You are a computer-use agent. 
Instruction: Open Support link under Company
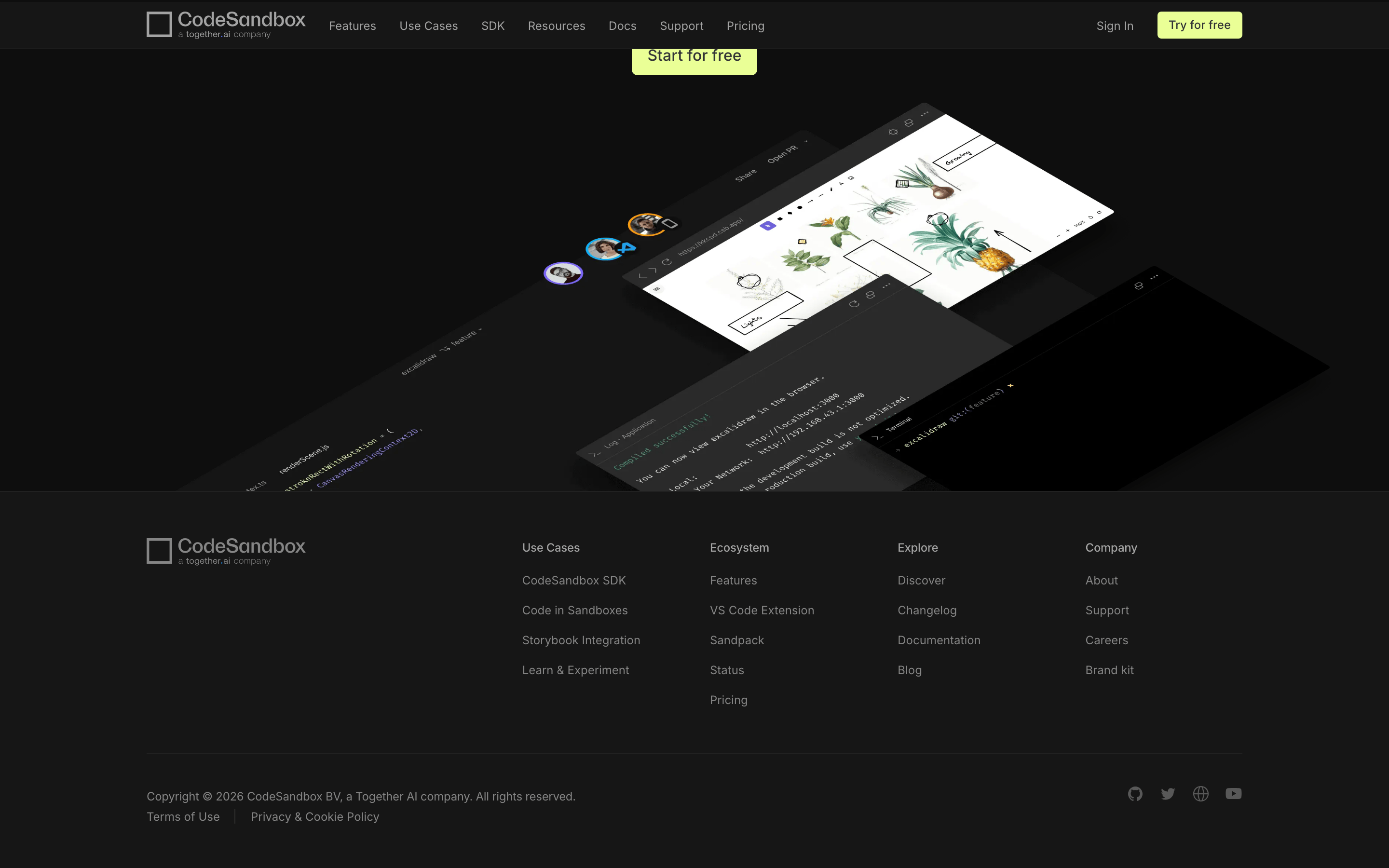coord(1106,610)
